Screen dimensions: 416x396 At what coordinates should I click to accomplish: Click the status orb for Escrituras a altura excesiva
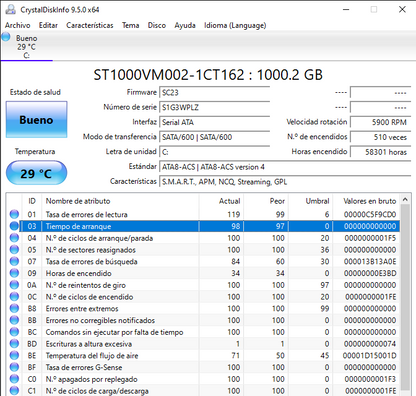14,344
